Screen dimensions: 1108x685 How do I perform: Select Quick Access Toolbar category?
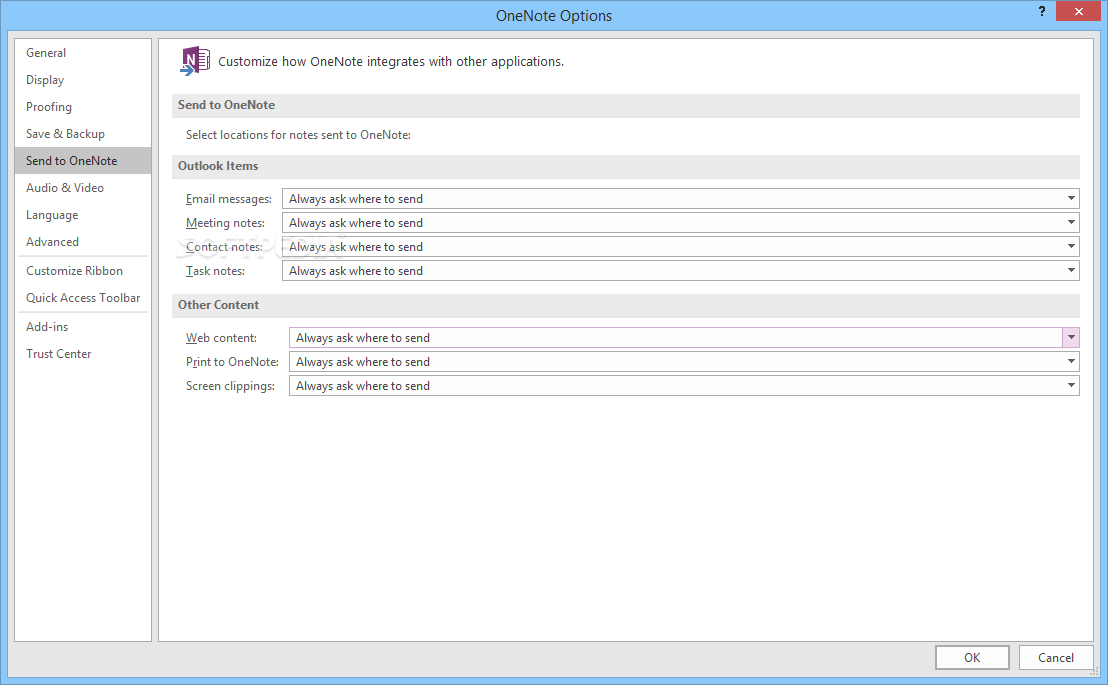coord(83,298)
